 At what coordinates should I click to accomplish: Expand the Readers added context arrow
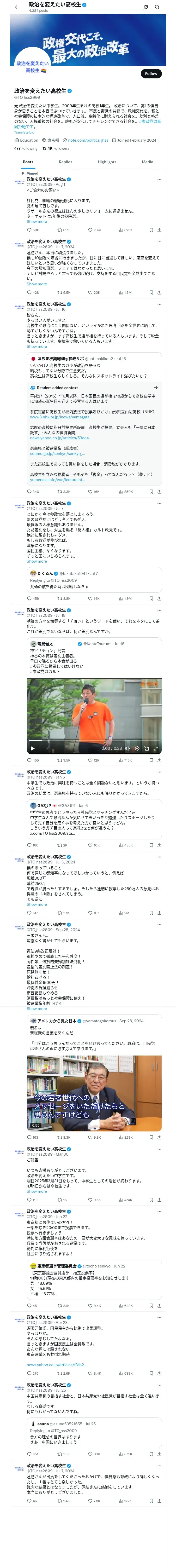156,388
